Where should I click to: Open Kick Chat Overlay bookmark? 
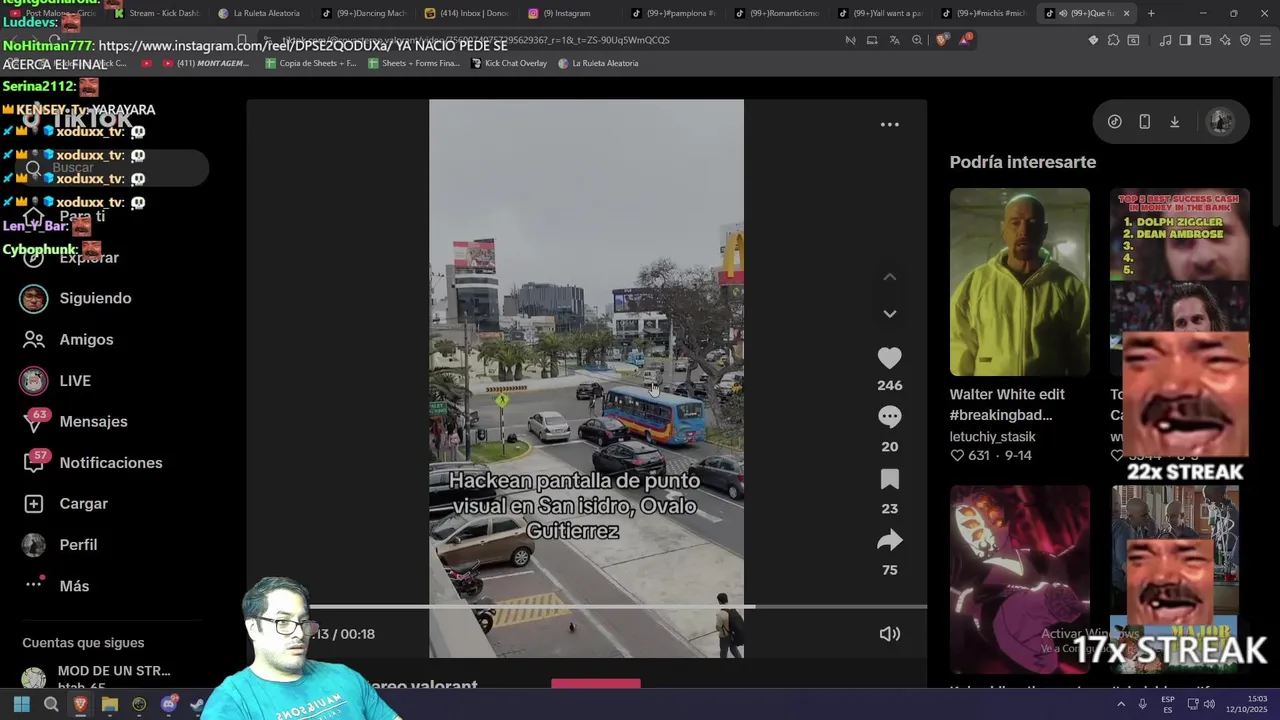(509, 63)
